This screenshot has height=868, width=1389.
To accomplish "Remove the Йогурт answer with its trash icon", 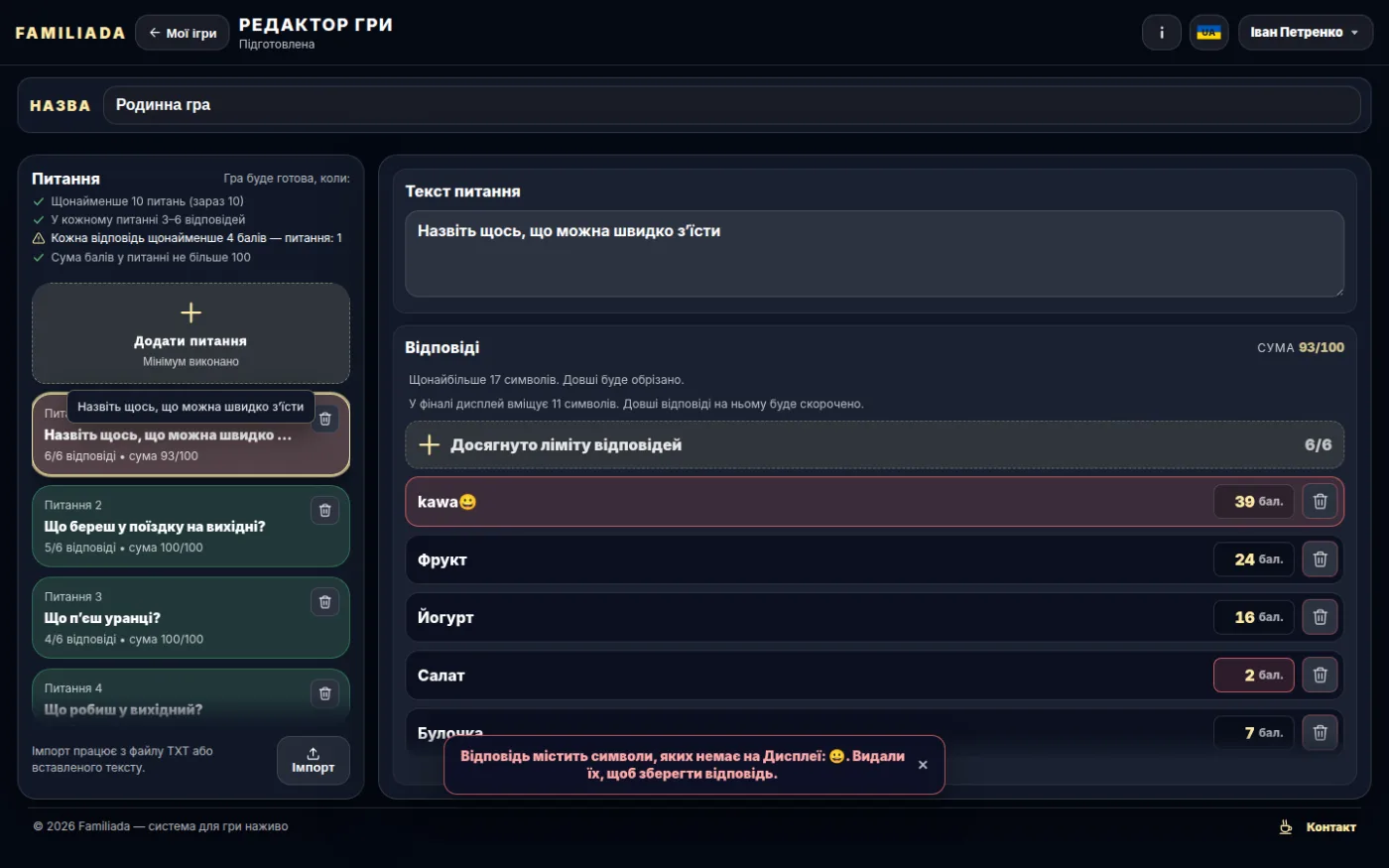I will point(1320,617).
